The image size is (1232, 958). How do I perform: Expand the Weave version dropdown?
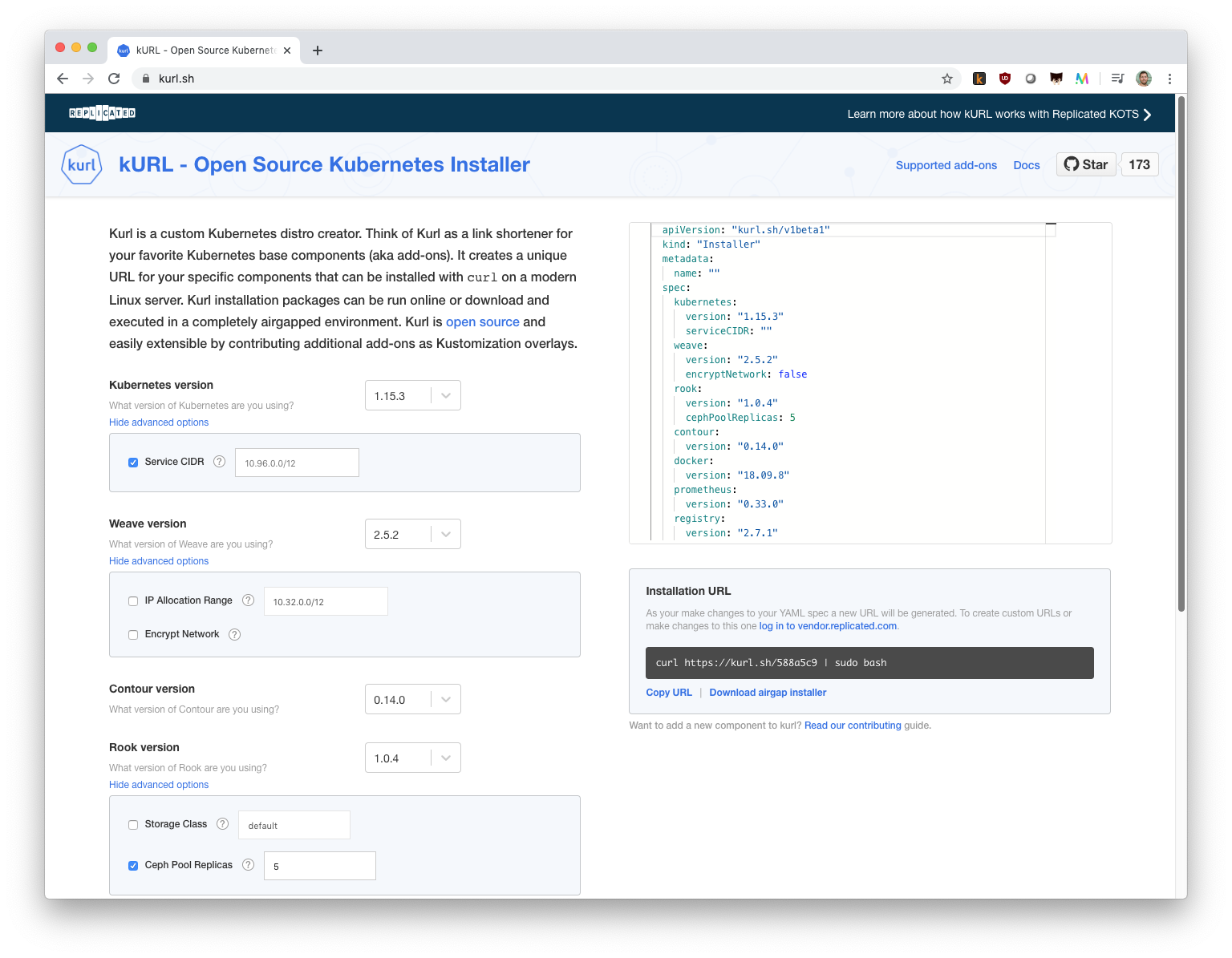[412, 534]
